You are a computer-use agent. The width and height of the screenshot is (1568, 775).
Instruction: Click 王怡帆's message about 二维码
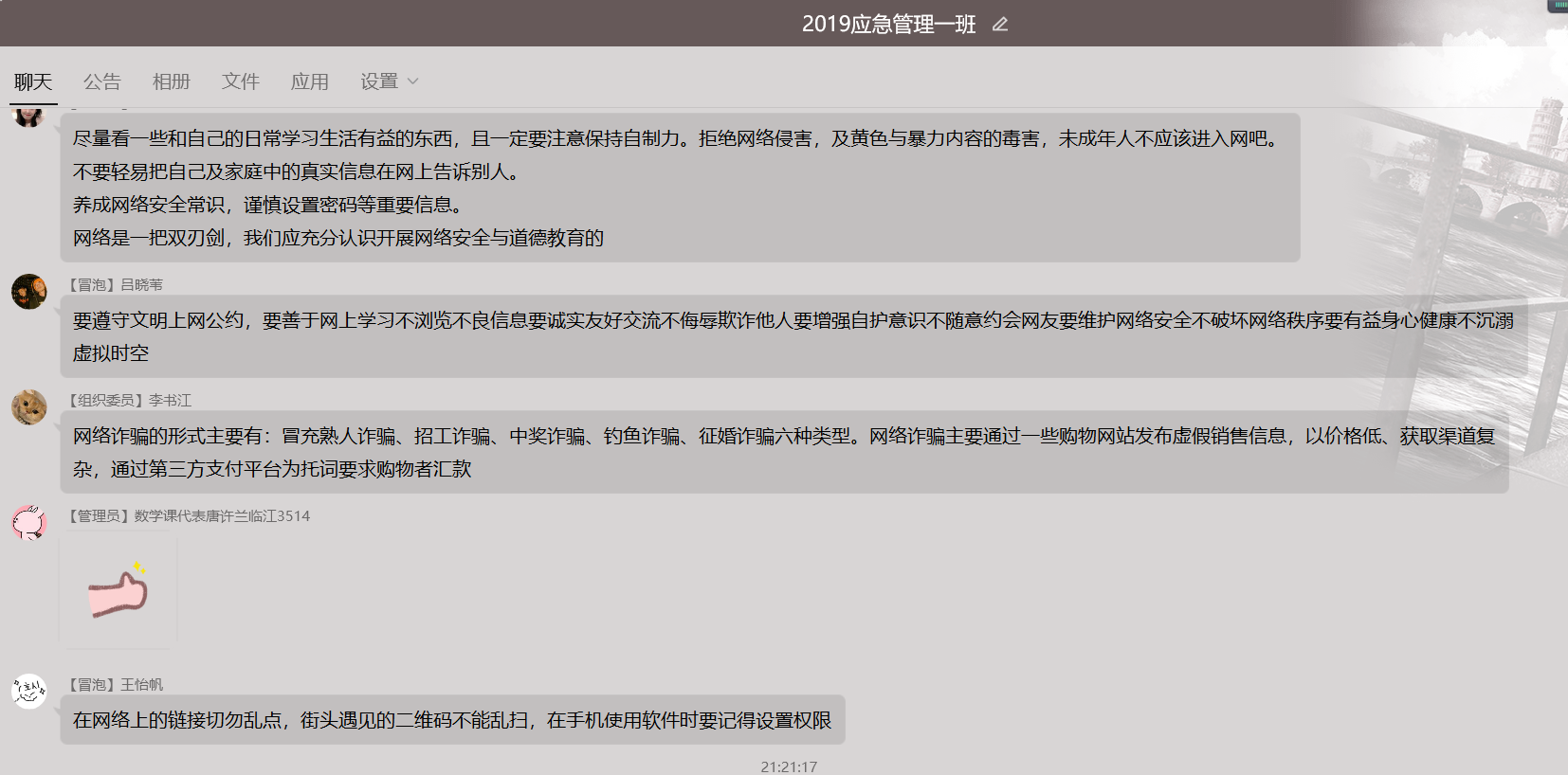[x=452, y=721]
